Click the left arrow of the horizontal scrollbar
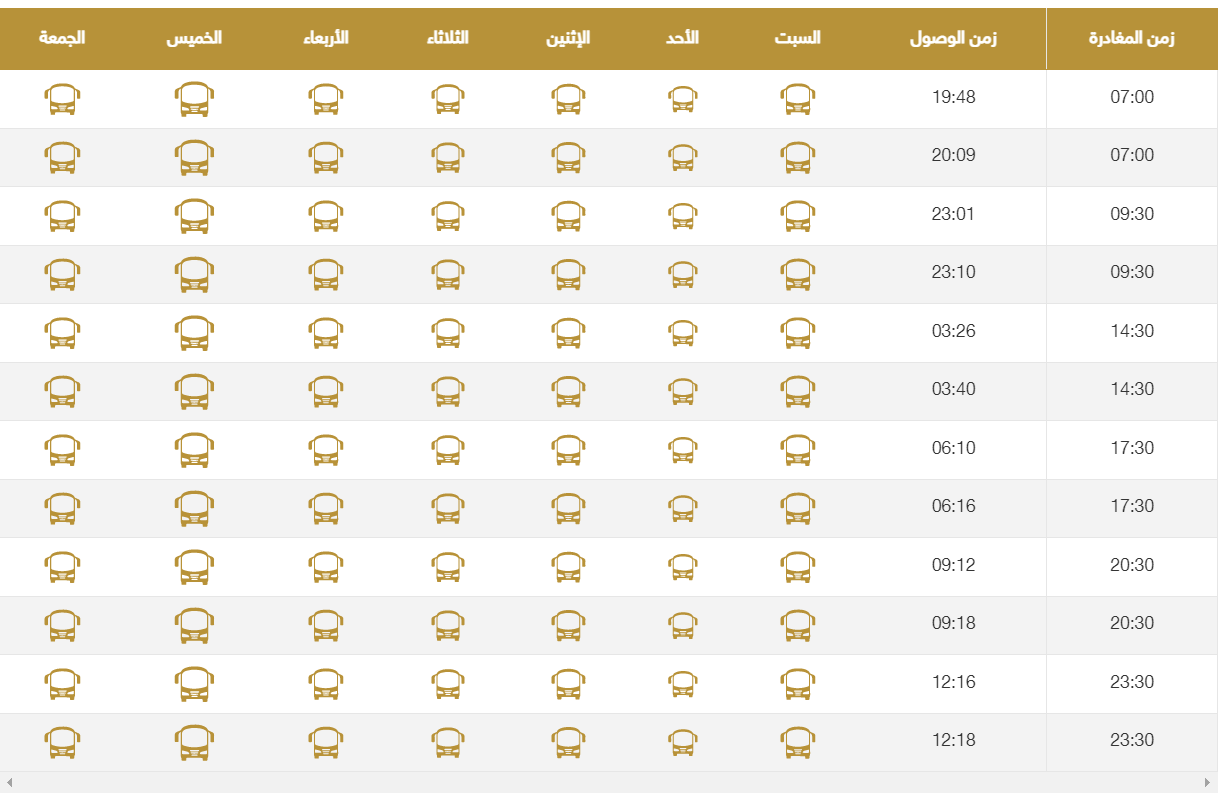The image size is (1222, 802). click(x=10, y=782)
